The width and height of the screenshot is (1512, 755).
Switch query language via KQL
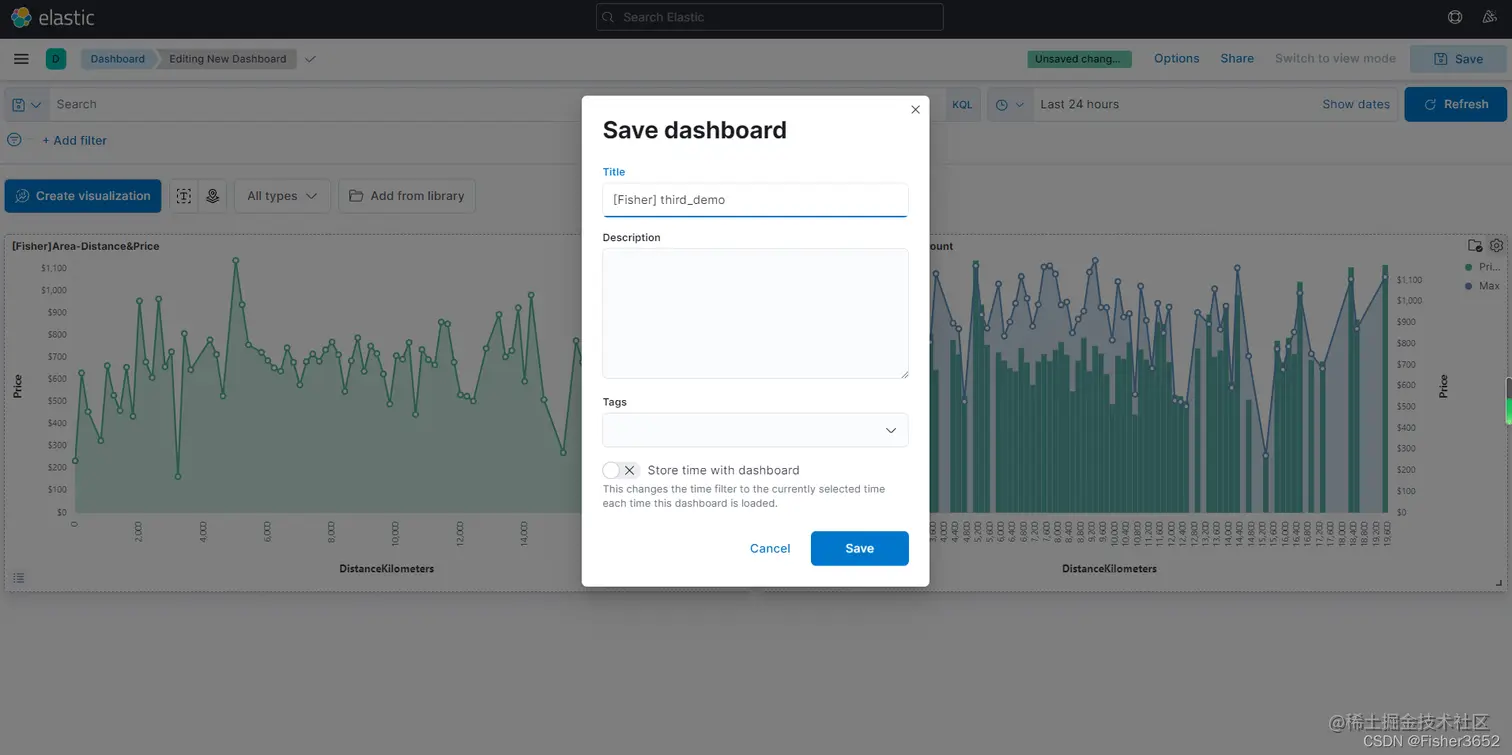(962, 104)
